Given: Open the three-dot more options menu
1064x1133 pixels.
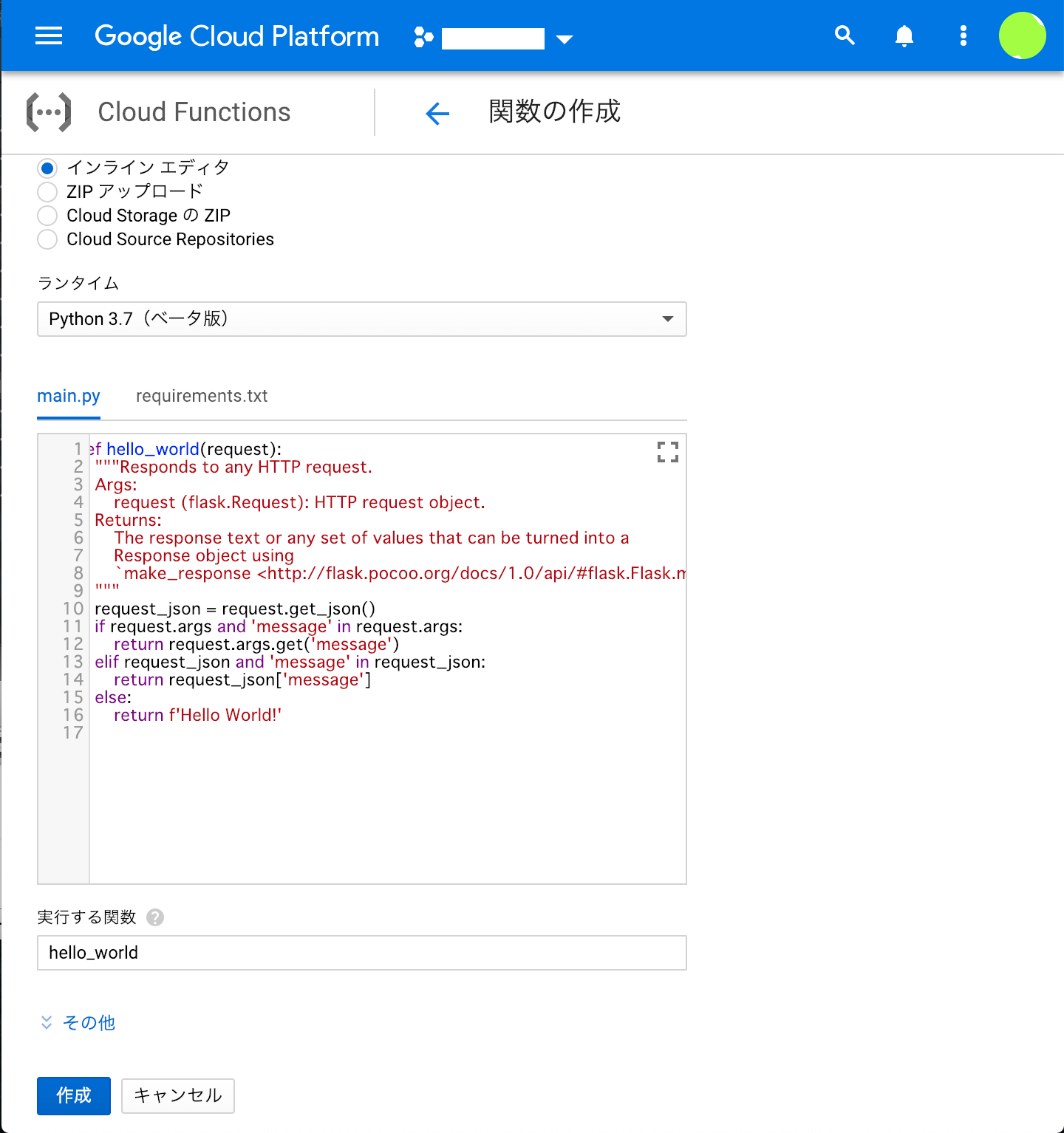Looking at the screenshot, I should [963, 35].
